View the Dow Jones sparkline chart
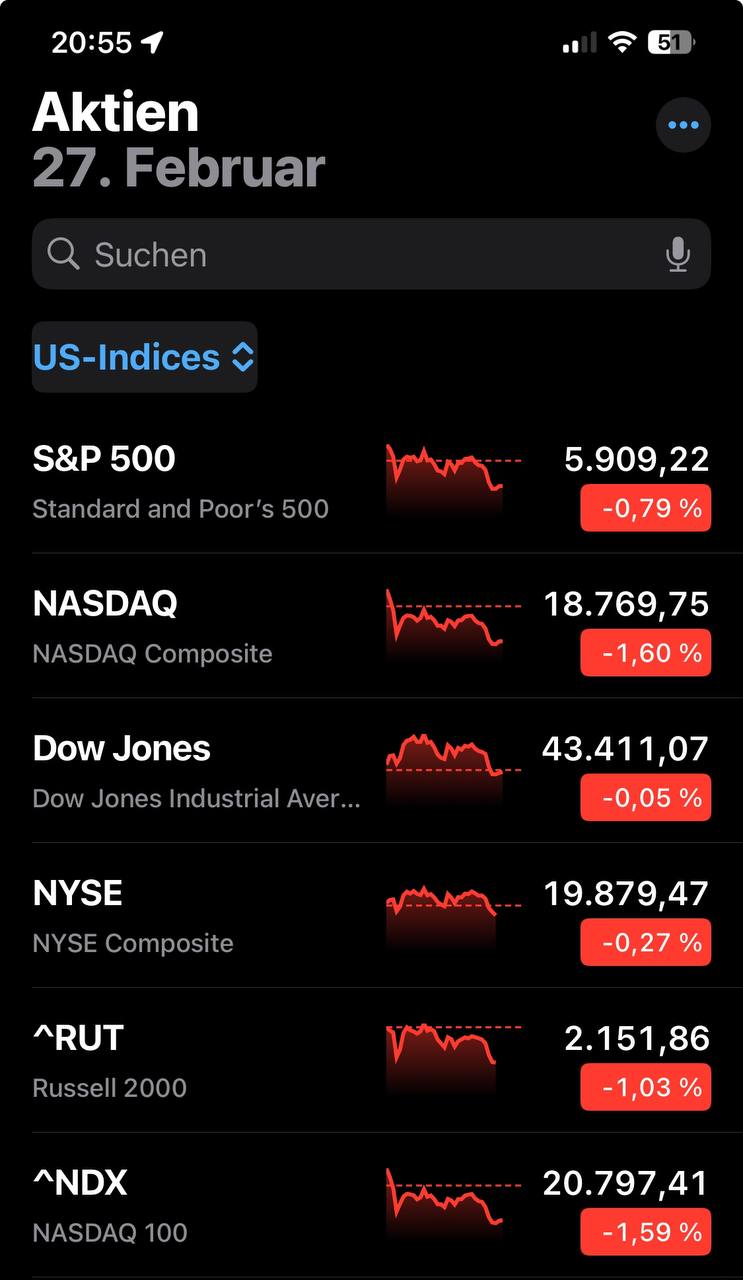 [x=452, y=768]
